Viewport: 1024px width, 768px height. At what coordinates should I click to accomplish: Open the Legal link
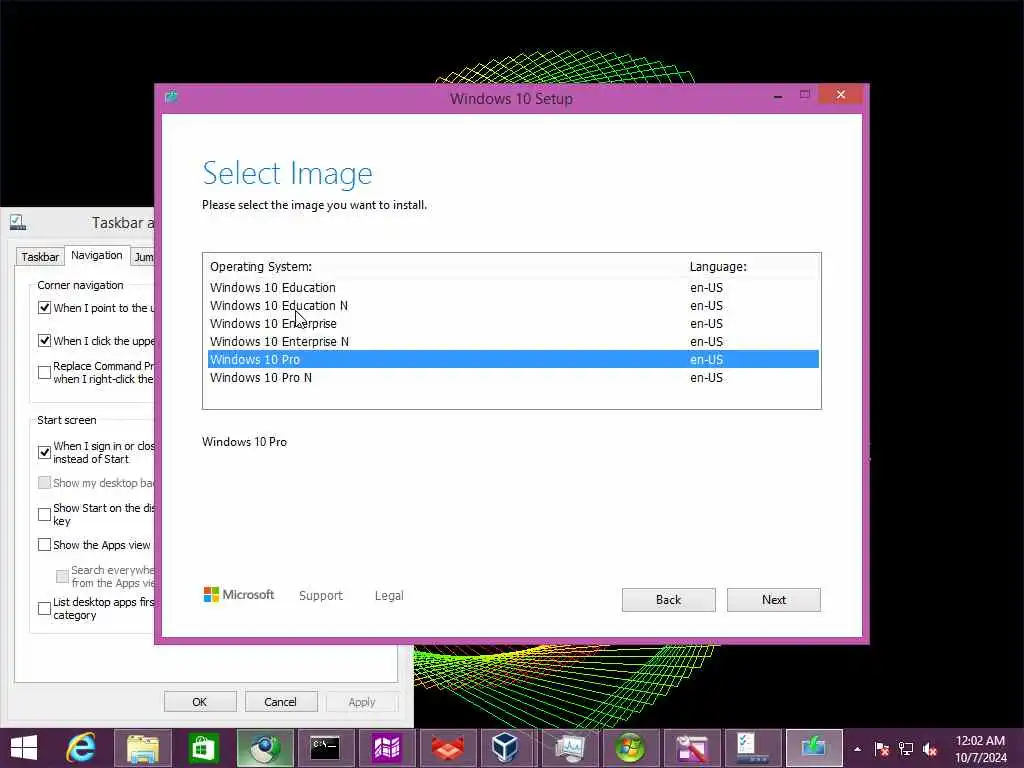click(x=389, y=596)
